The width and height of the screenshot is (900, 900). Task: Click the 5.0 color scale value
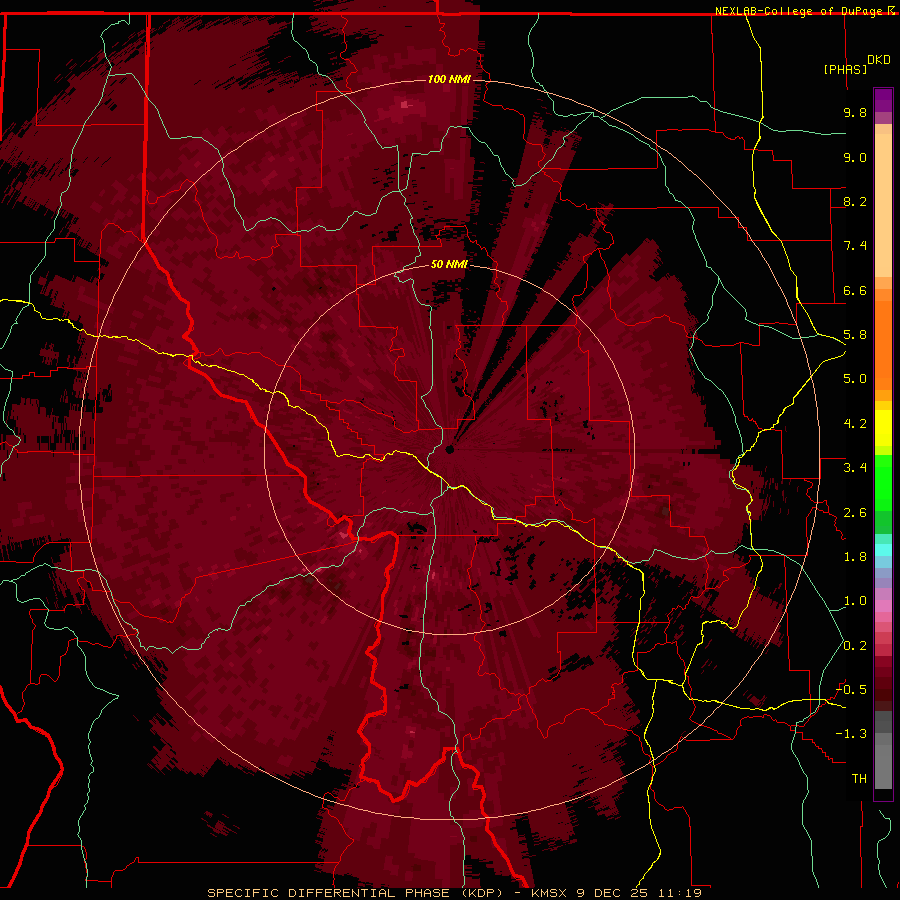(855, 379)
